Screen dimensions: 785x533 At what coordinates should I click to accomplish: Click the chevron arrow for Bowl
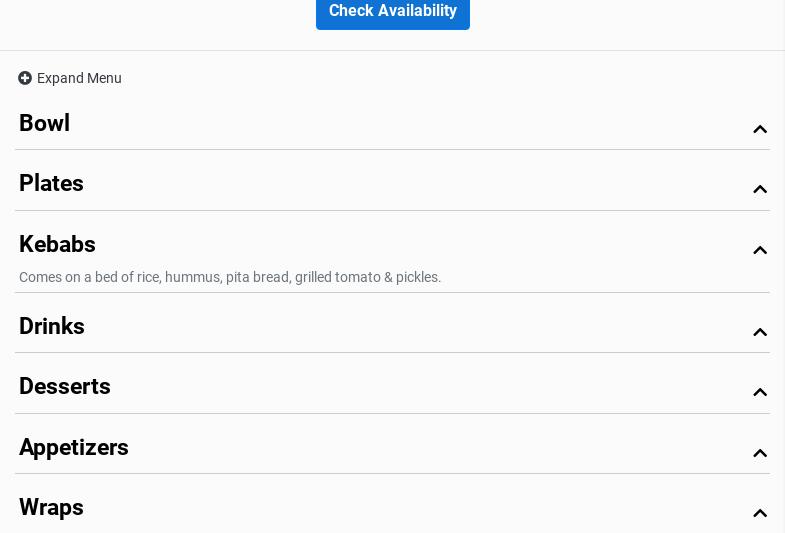click(760, 129)
